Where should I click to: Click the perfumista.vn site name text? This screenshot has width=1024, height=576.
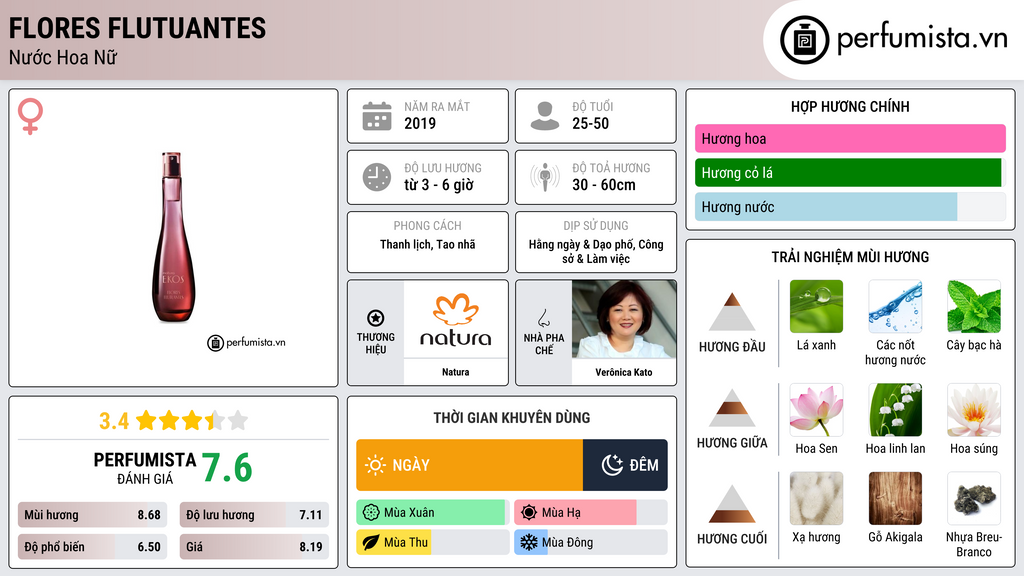(x=922, y=39)
